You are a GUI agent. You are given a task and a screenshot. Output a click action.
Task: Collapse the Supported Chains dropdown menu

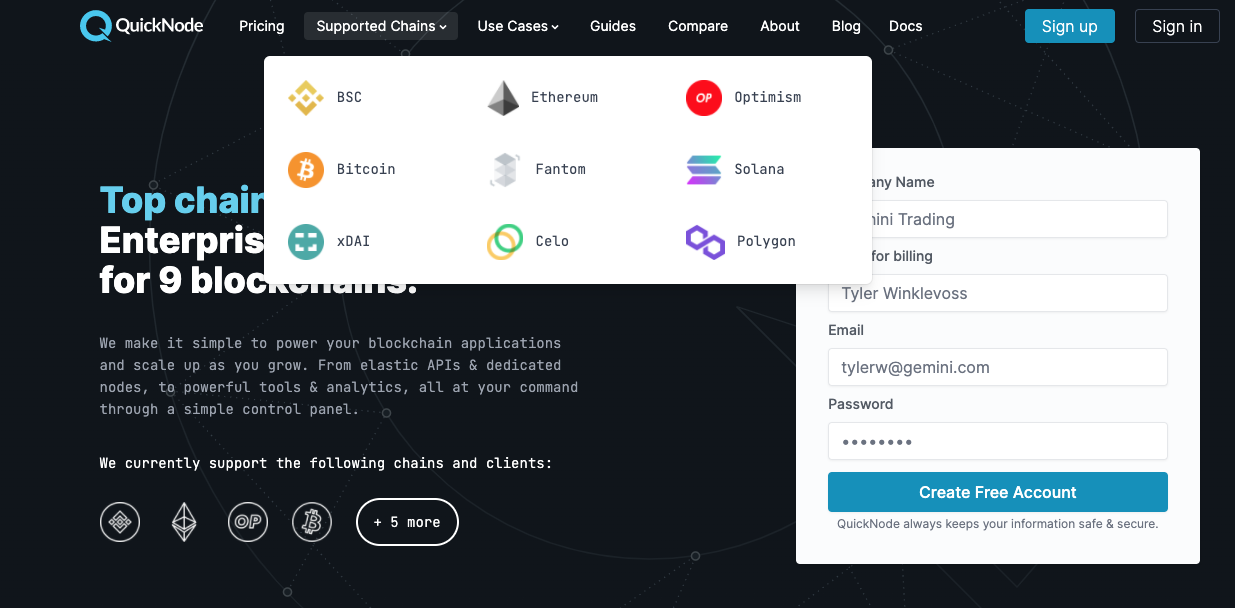(x=381, y=26)
